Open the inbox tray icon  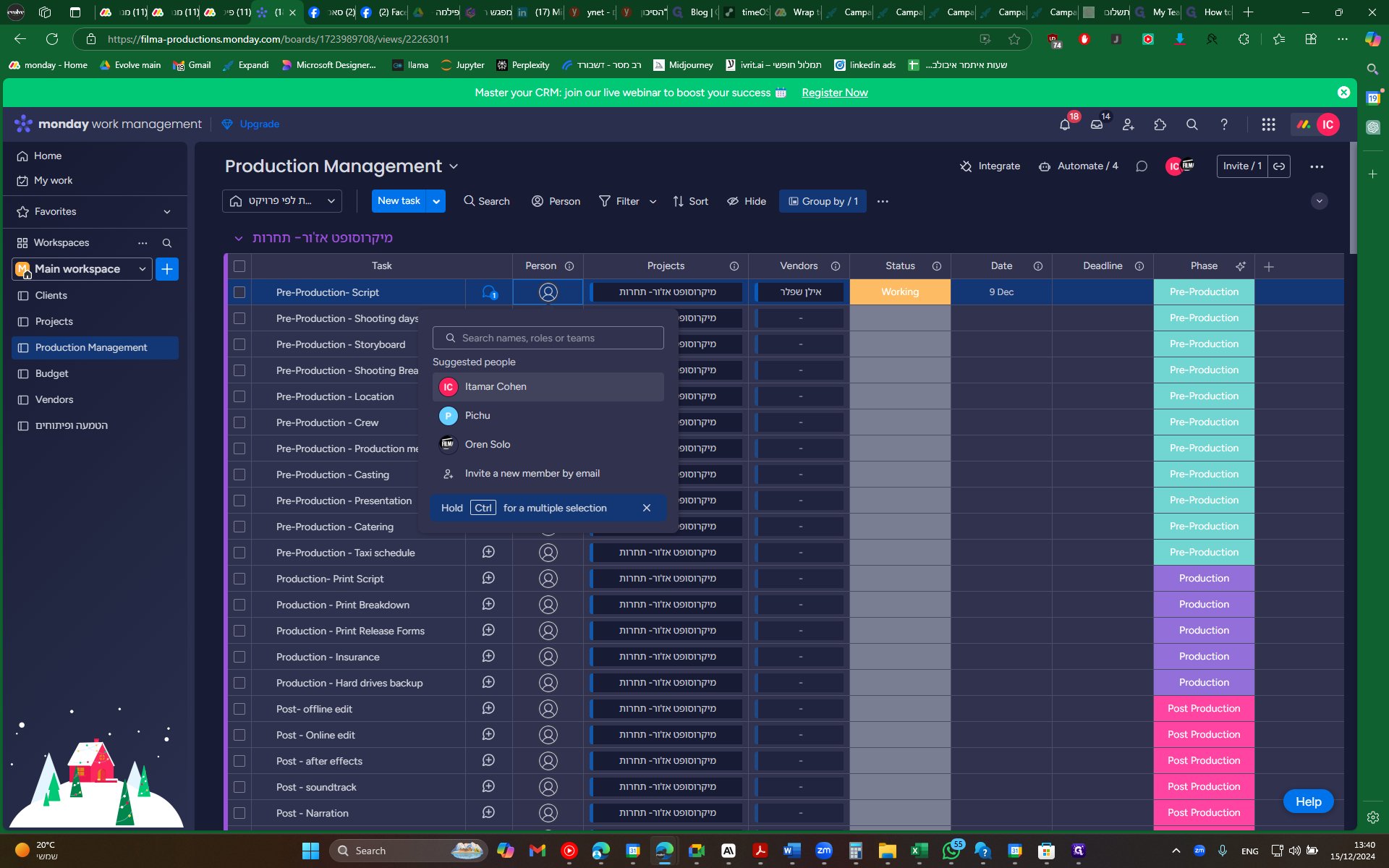pos(1097,124)
